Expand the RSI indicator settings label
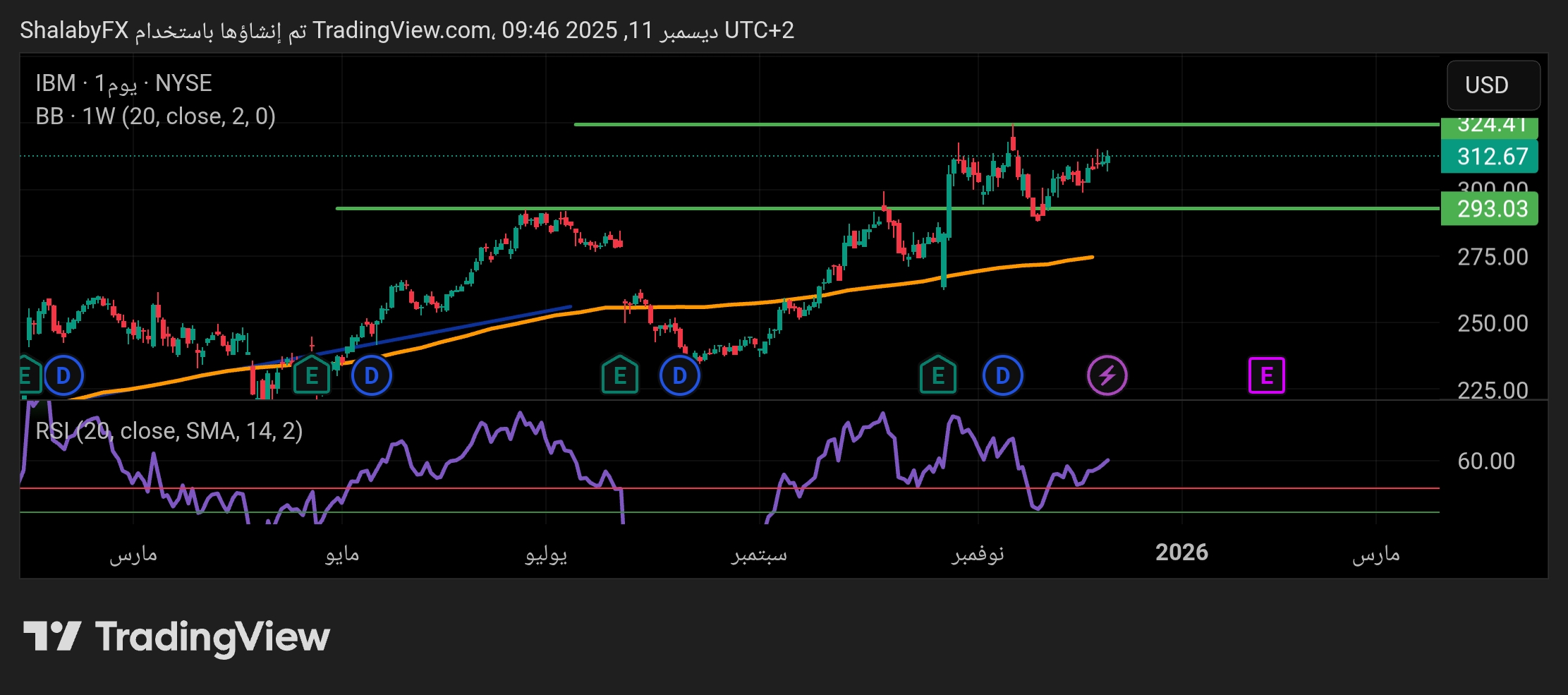Viewport: 1568px width, 695px height. 168,431
